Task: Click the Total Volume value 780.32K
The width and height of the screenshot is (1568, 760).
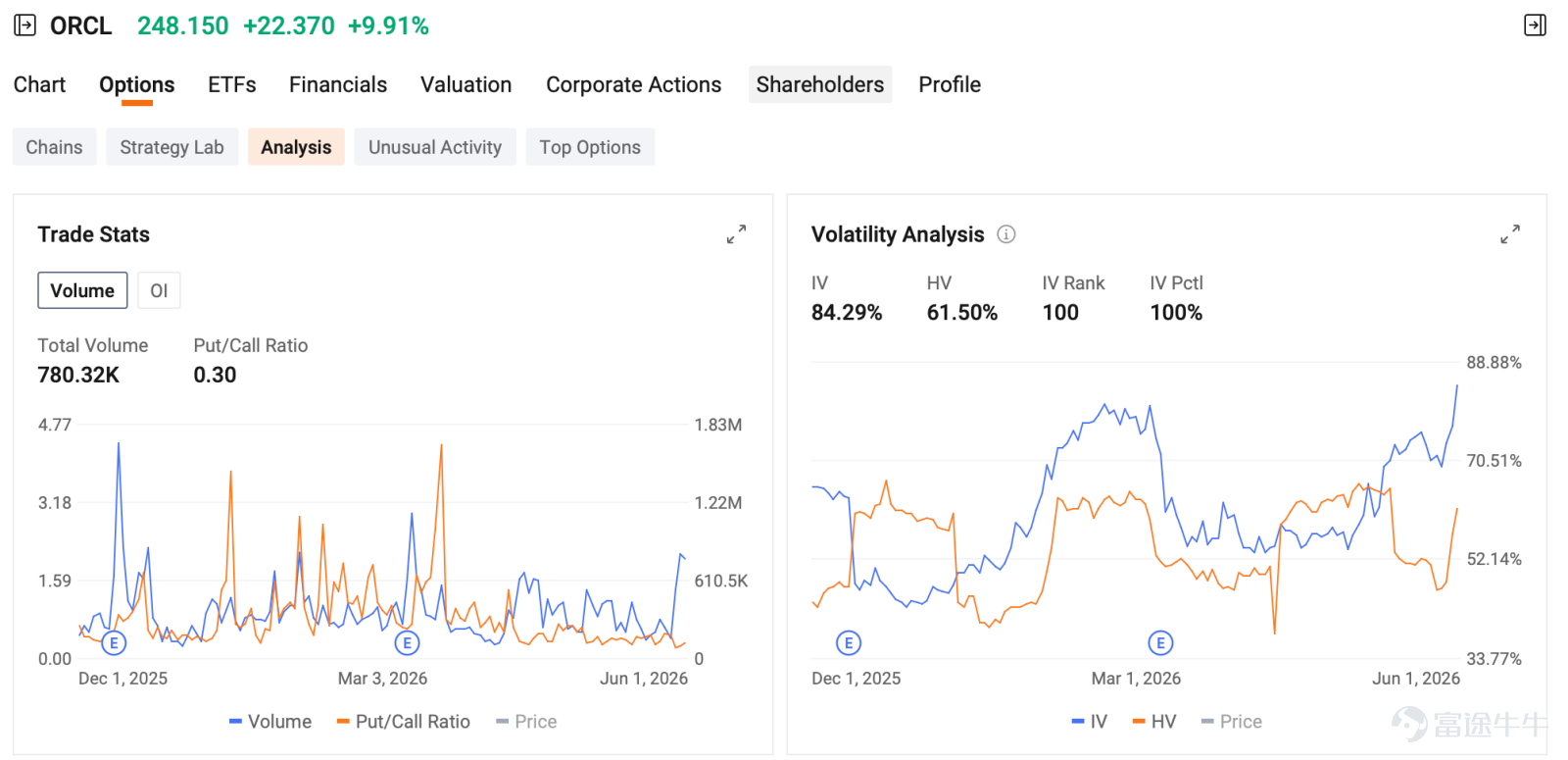Action: pyautogui.click(x=78, y=375)
